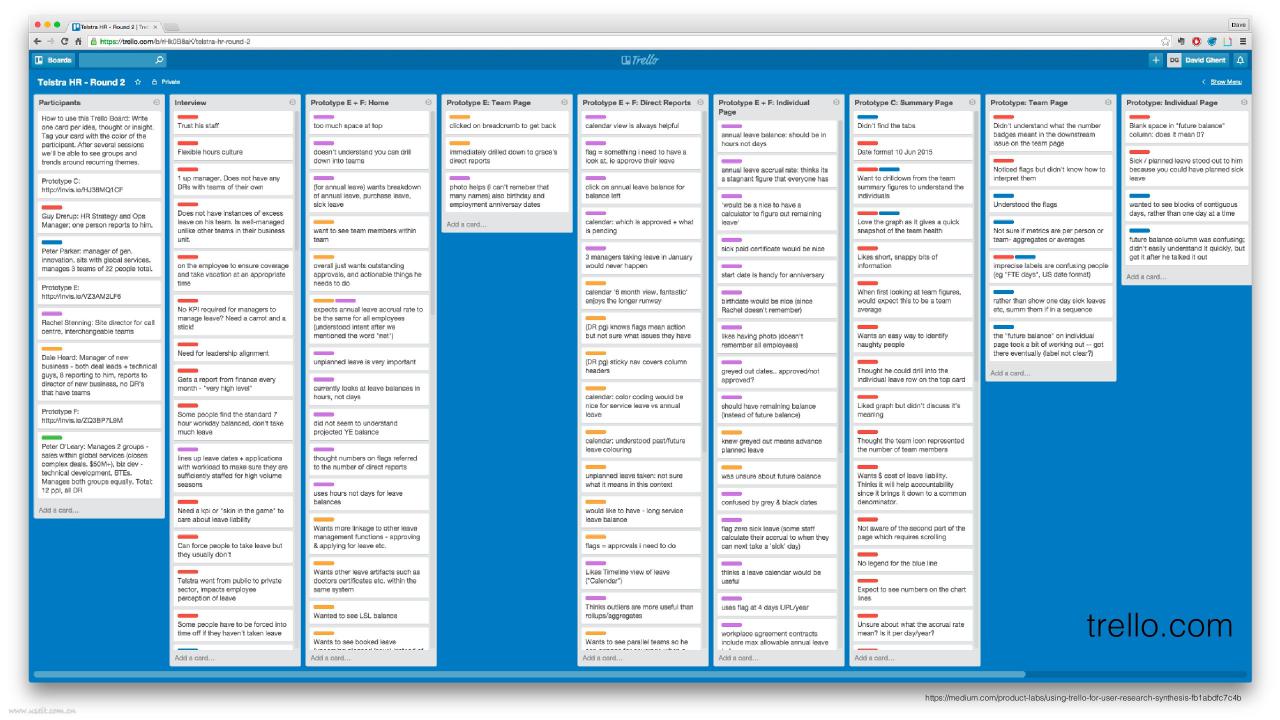Open 'confused by grey & black dates' card
This screenshot has height=720, width=1280.
(x=777, y=500)
